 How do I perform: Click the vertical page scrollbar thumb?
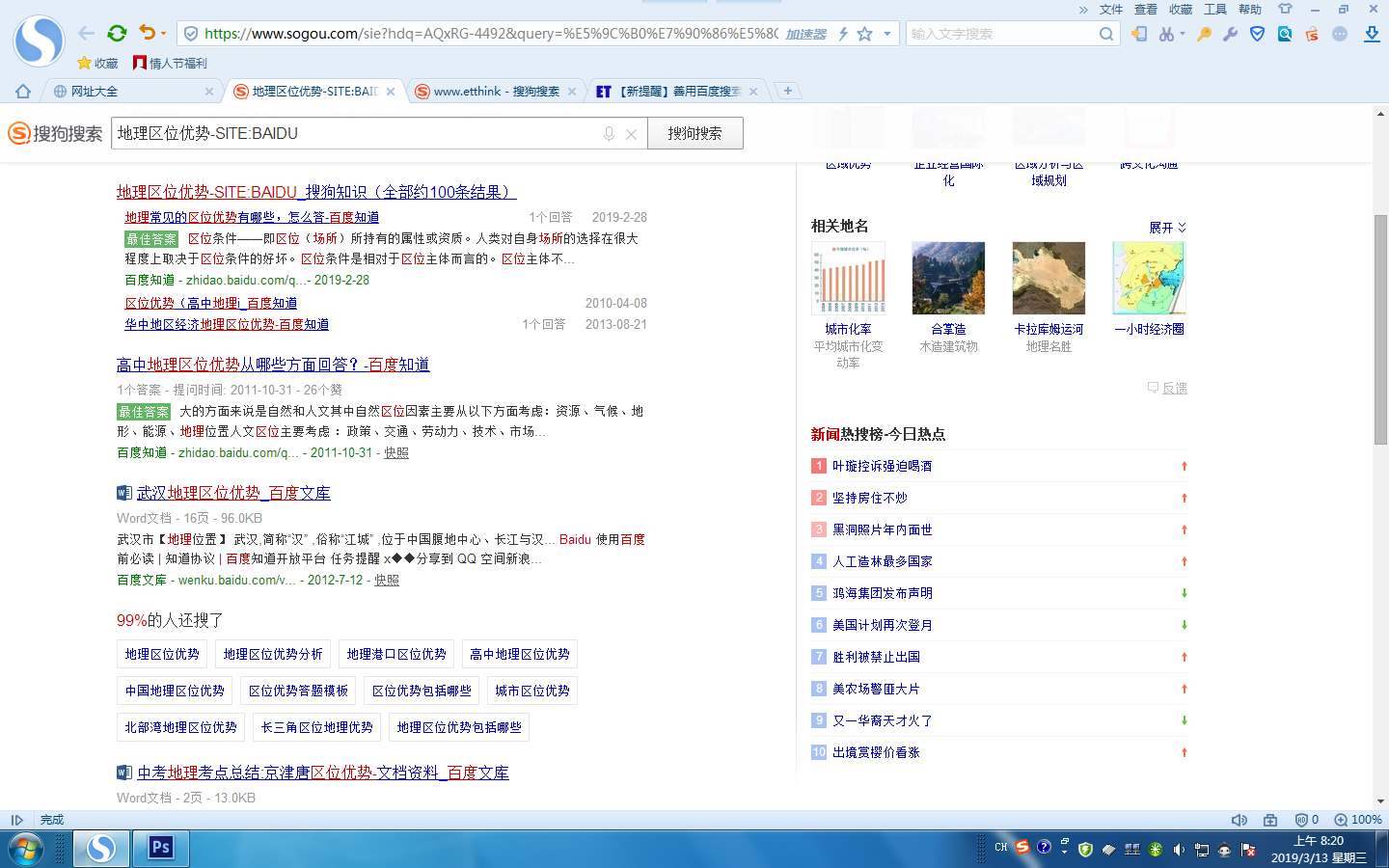point(1380,330)
